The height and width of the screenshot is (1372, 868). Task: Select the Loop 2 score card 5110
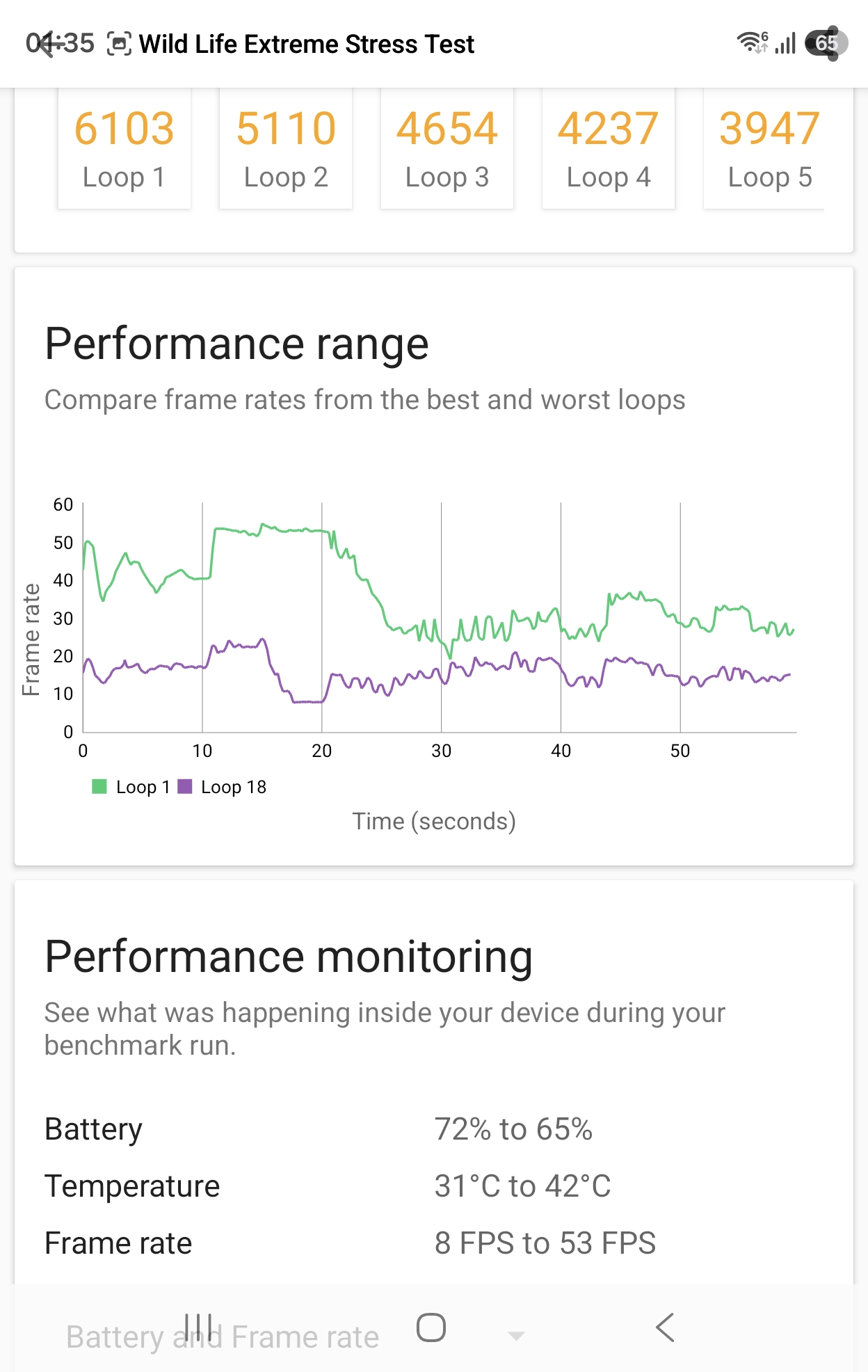[286, 148]
